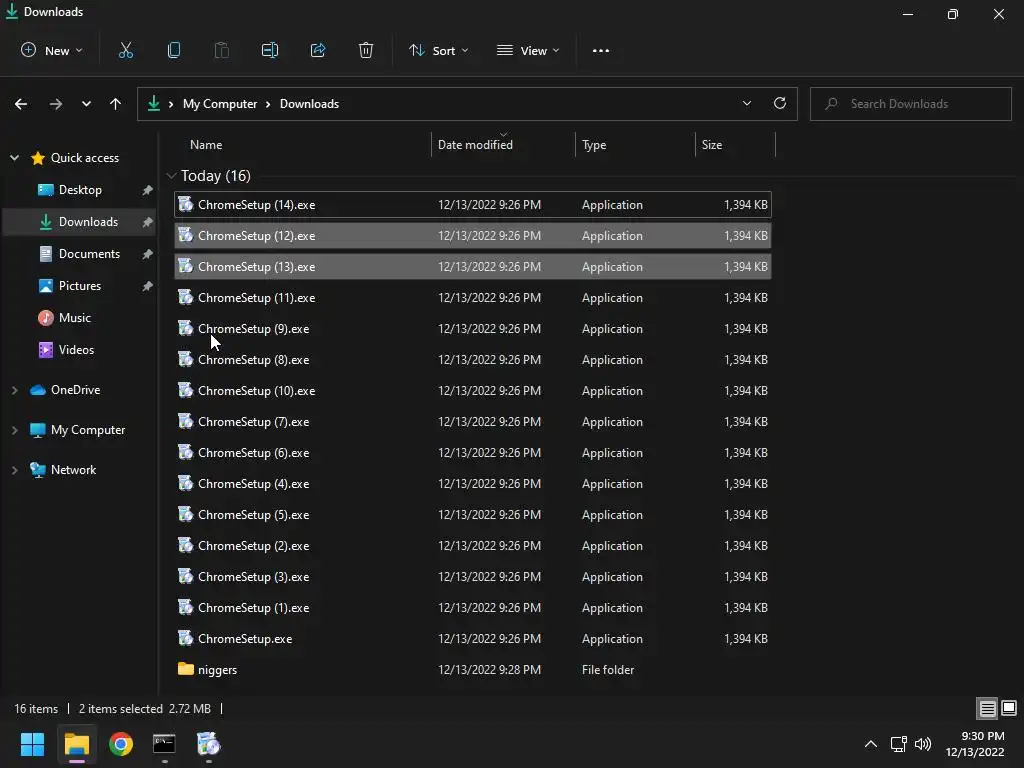Click the Rename icon in toolbar
Viewport: 1024px width, 768px height.
pyautogui.click(x=270, y=50)
